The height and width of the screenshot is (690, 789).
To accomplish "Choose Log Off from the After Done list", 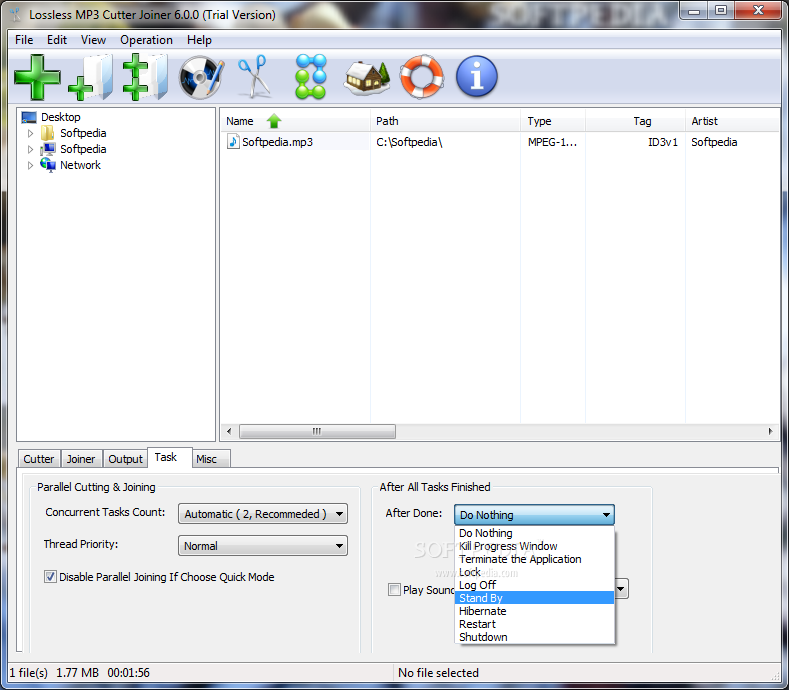I will point(534,585).
